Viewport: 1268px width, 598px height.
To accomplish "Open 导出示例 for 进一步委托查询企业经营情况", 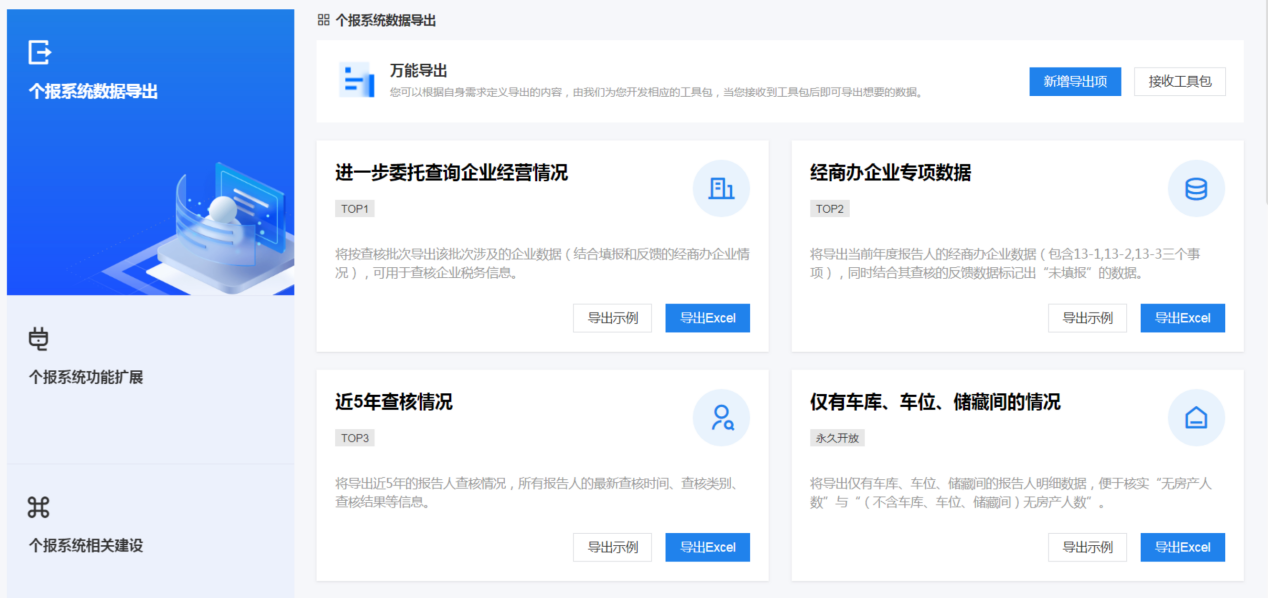I will [612, 318].
